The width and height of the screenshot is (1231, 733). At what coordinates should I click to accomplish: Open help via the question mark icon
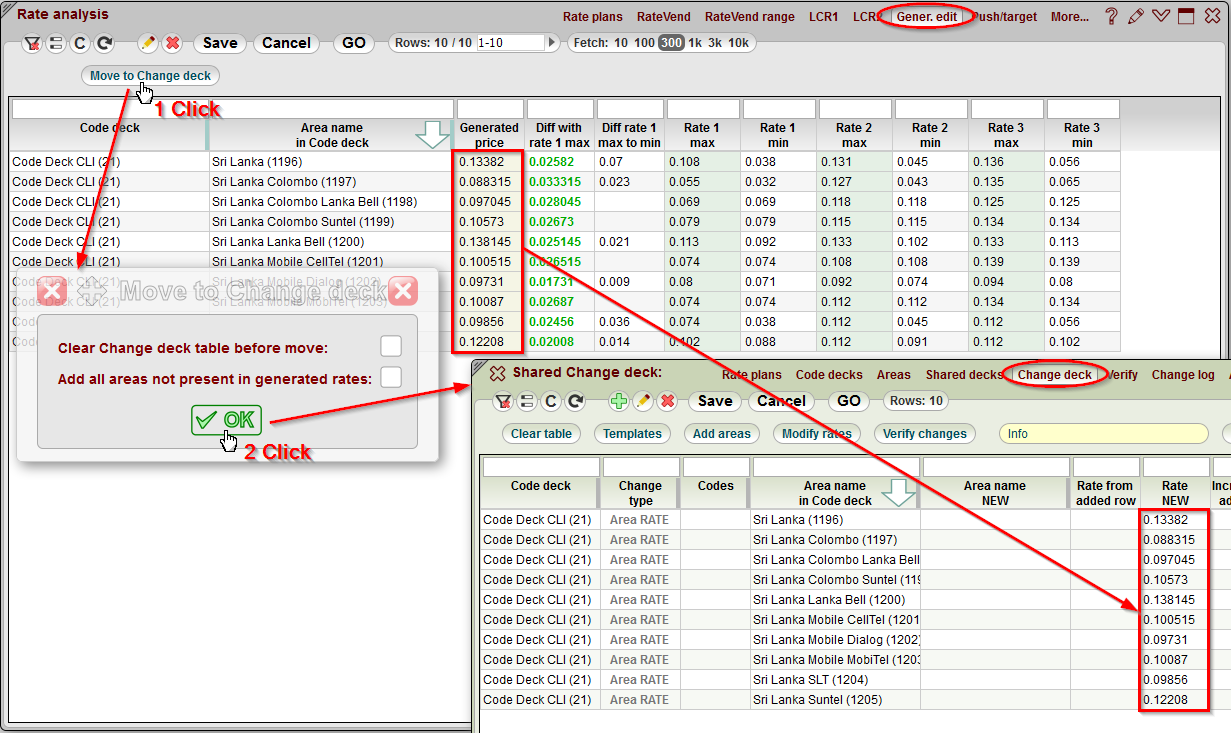1111,16
